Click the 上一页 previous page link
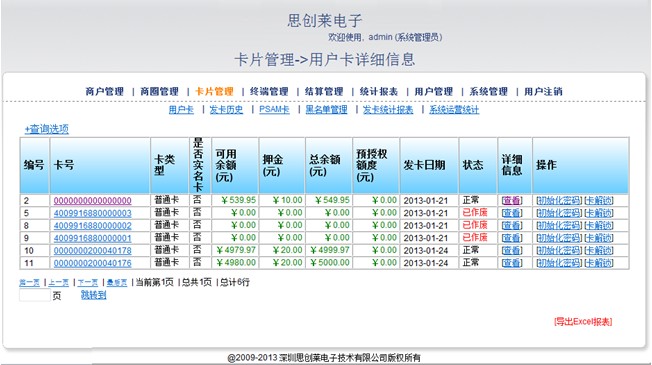This screenshot has width=652, height=365. pos(59,283)
